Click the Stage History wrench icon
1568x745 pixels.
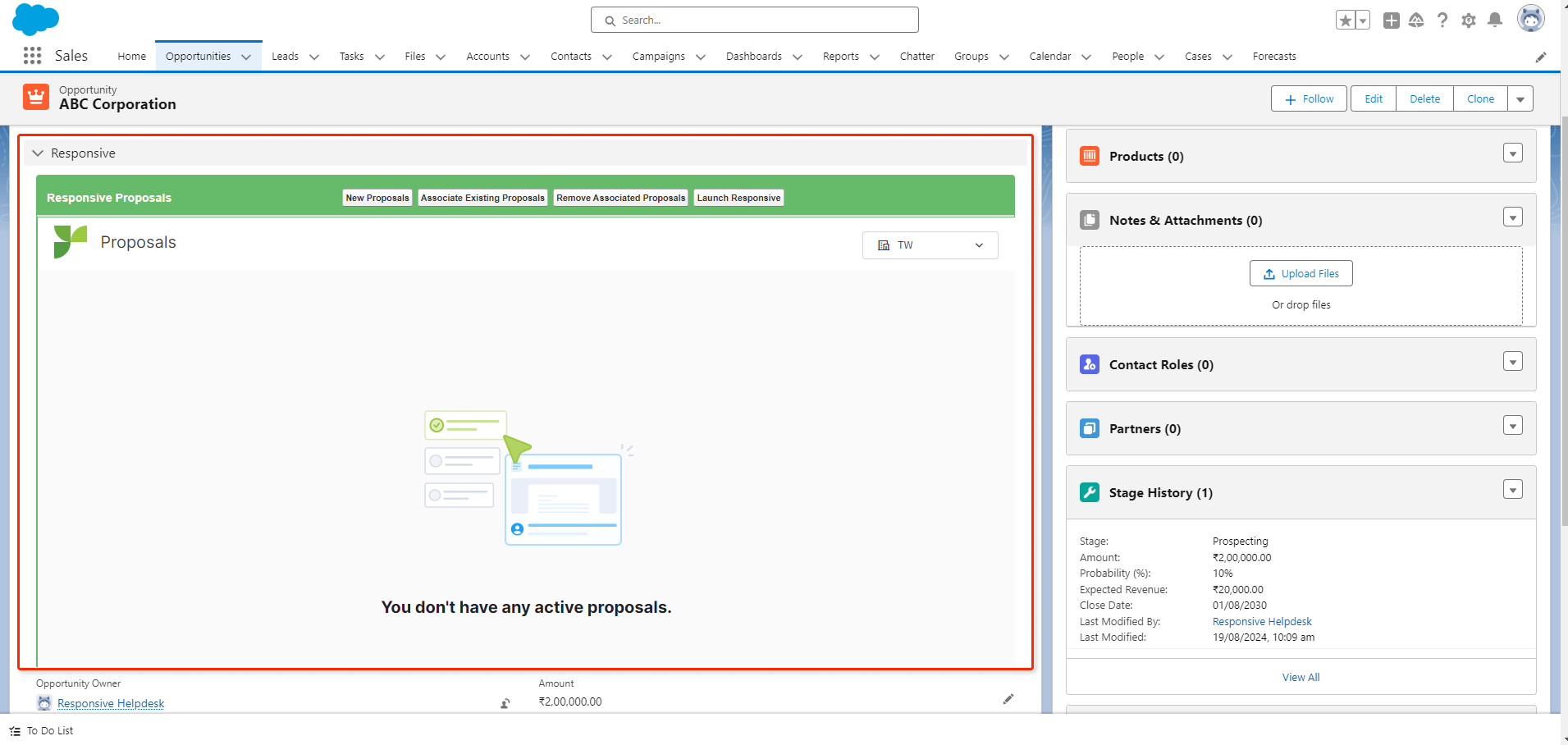click(1090, 492)
